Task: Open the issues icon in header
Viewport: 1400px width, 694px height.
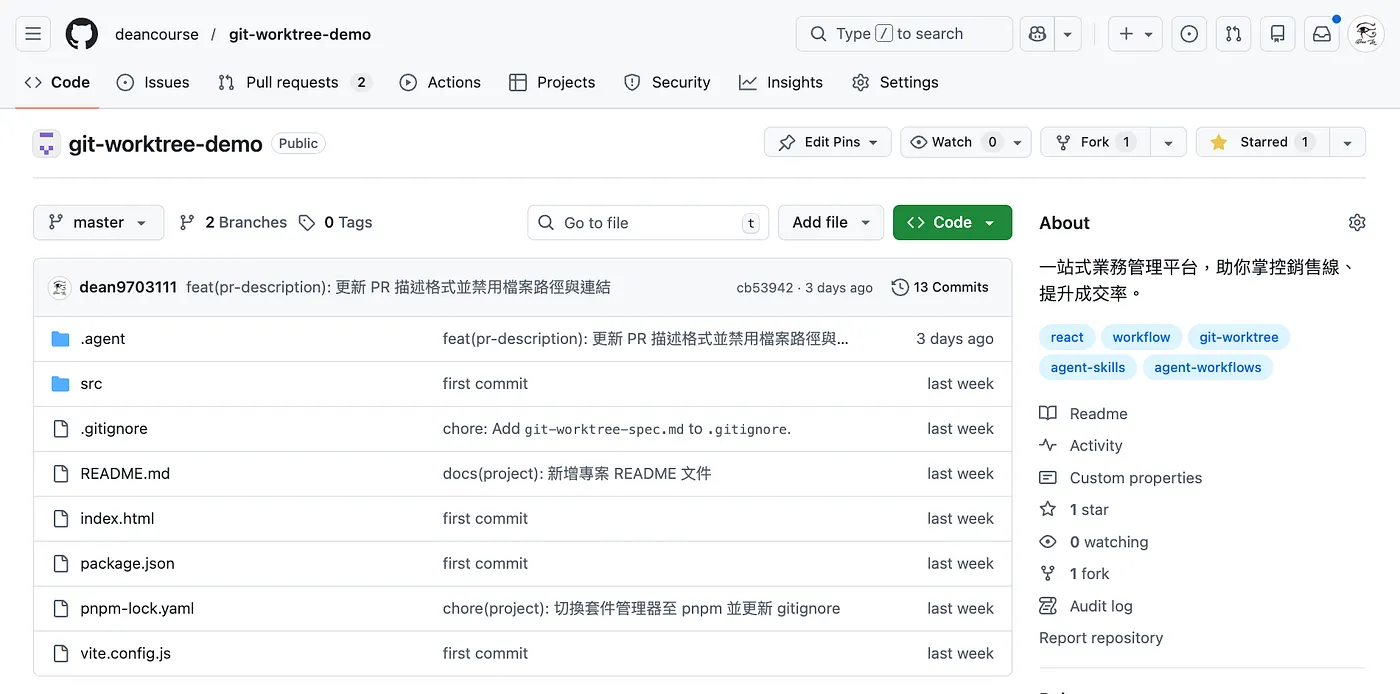Action: tap(1189, 34)
